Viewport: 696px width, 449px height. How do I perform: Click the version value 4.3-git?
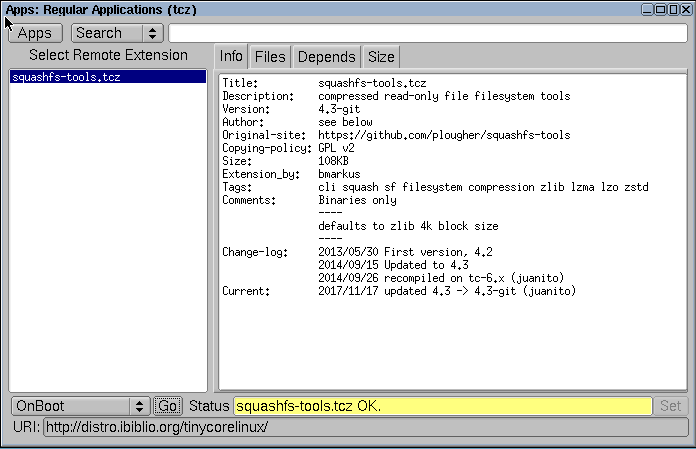(339, 109)
